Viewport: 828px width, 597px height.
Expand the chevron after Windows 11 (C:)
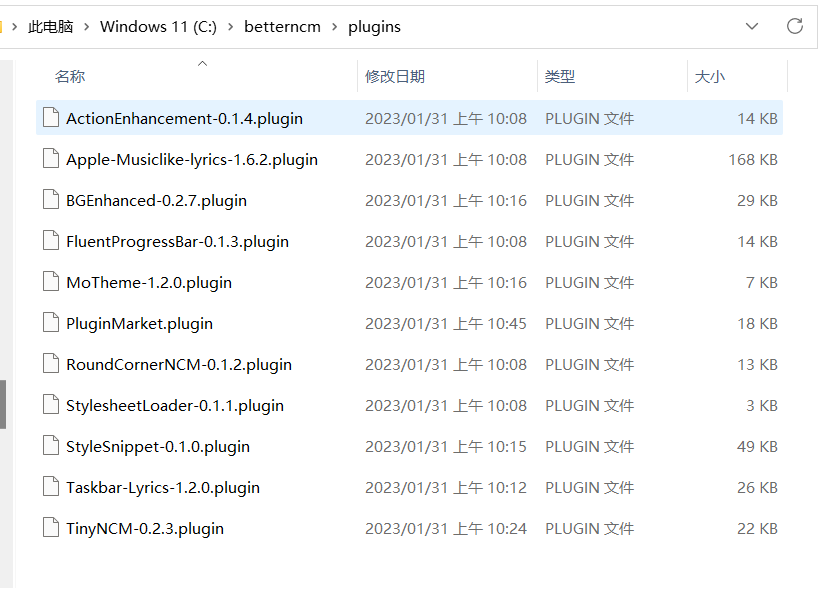pyautogui.click(x=230, y=26)
